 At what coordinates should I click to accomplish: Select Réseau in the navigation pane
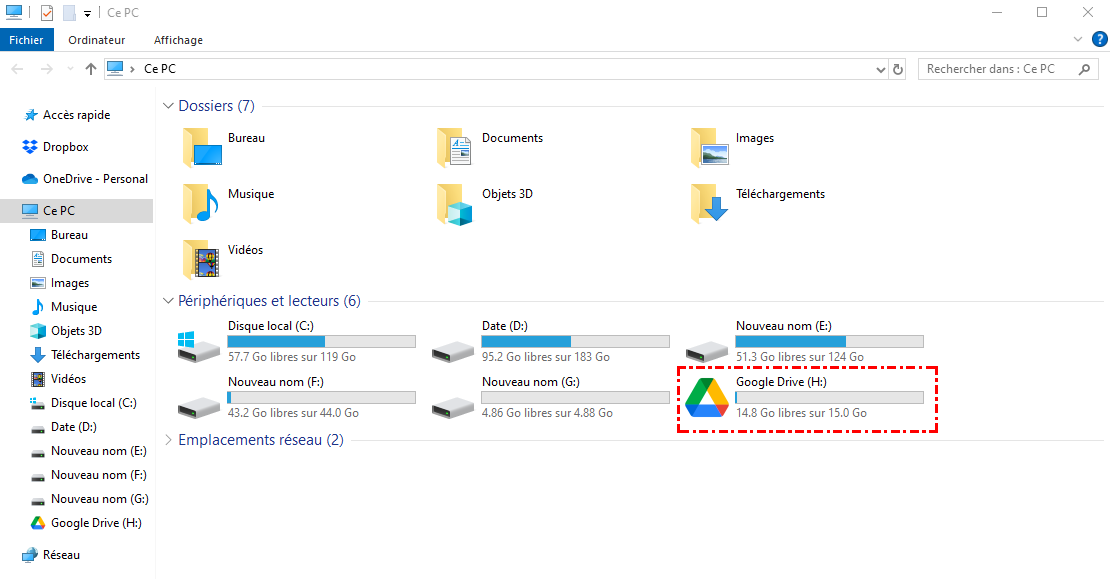[61, 555]
